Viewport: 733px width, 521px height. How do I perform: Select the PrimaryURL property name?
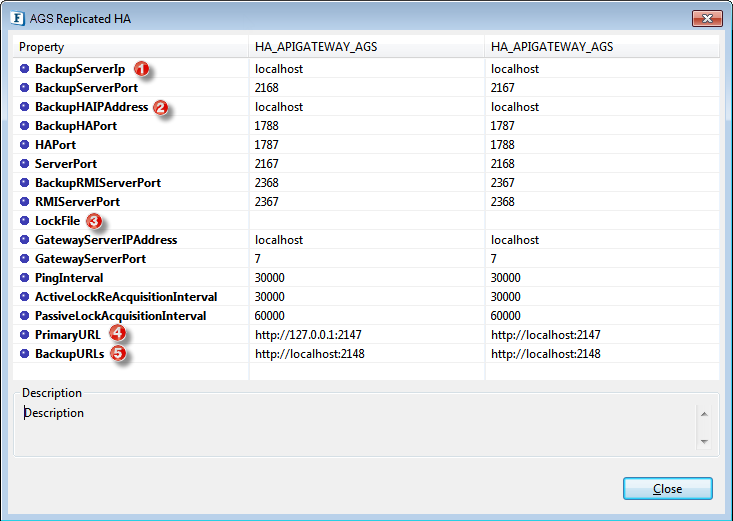tap(67, 334)
